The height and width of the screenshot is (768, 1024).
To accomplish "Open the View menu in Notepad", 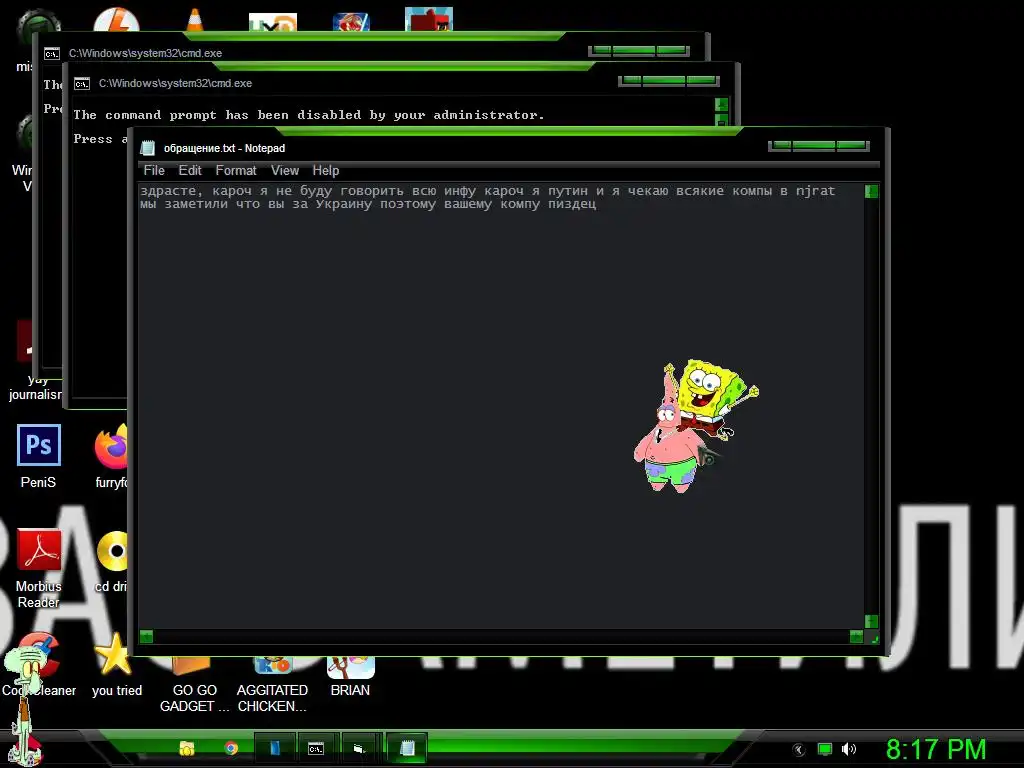I will [285, 170].
